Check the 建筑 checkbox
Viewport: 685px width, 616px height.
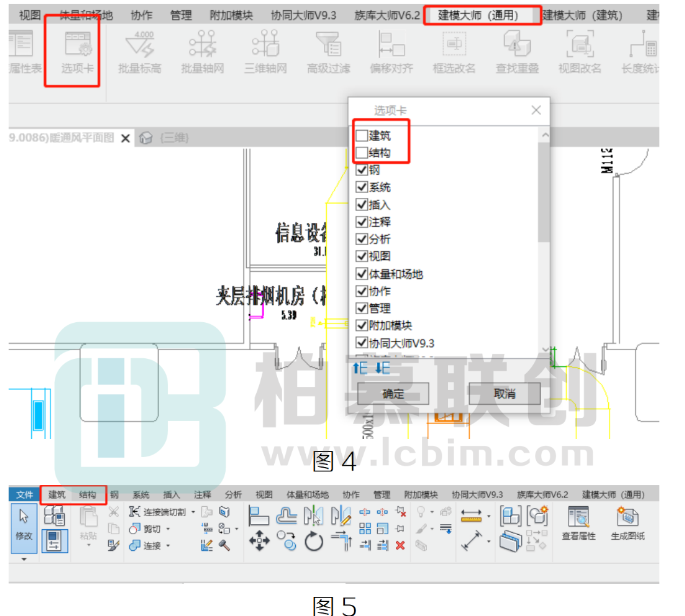coord(361,136)
